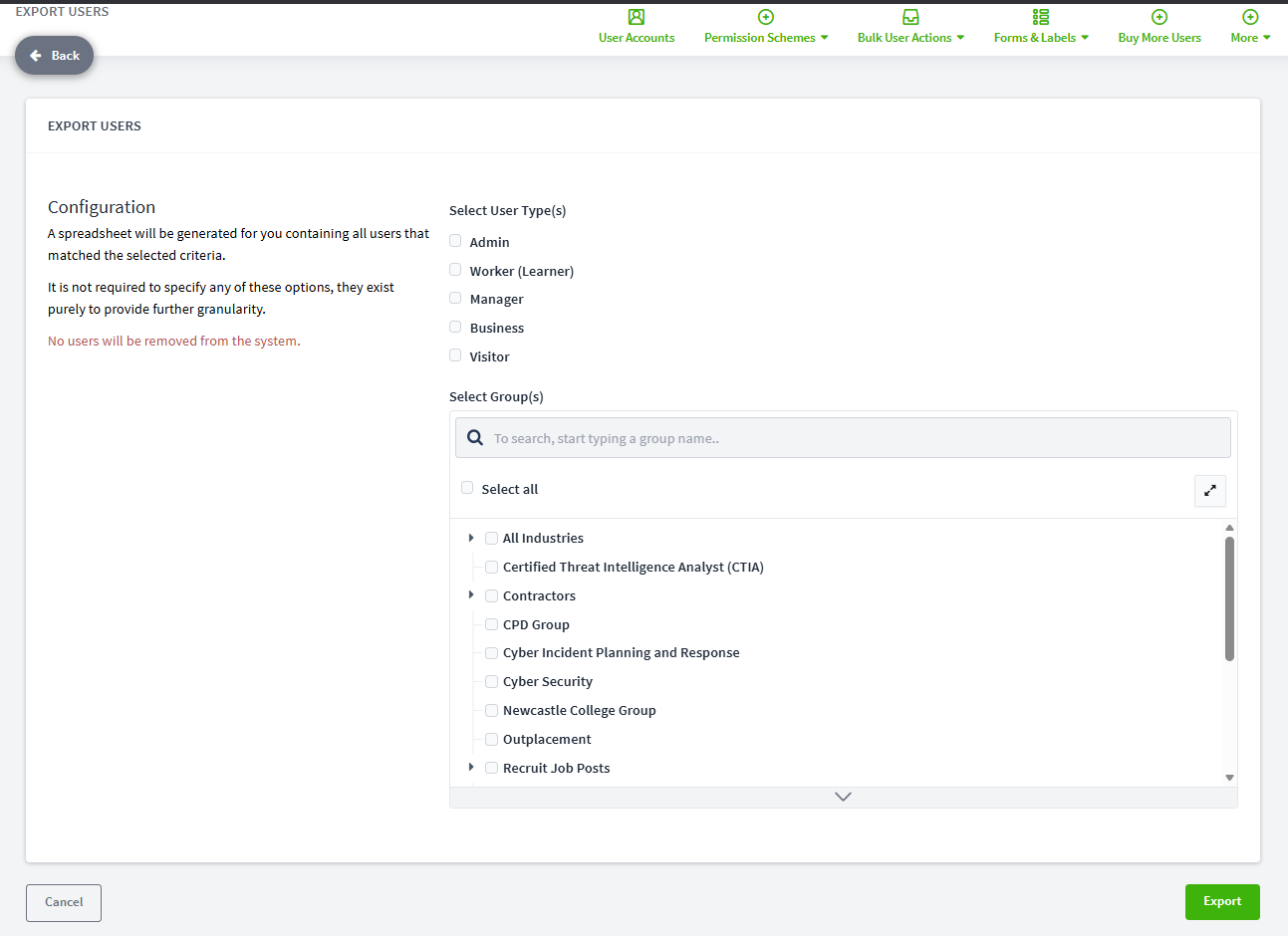Check the Select all groups checkbox
Screen dimensions: 1288x936
click(467, 488)
